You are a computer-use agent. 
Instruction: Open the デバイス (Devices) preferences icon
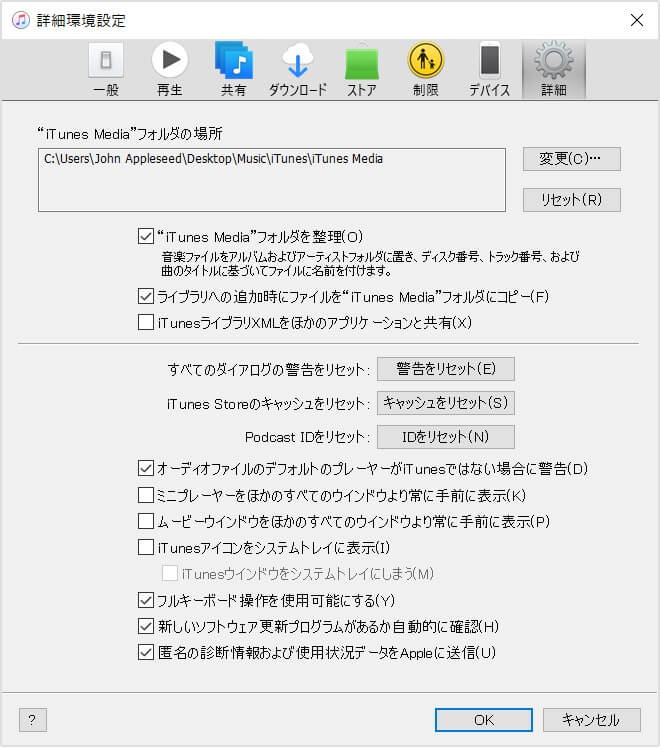coord(490,70)
